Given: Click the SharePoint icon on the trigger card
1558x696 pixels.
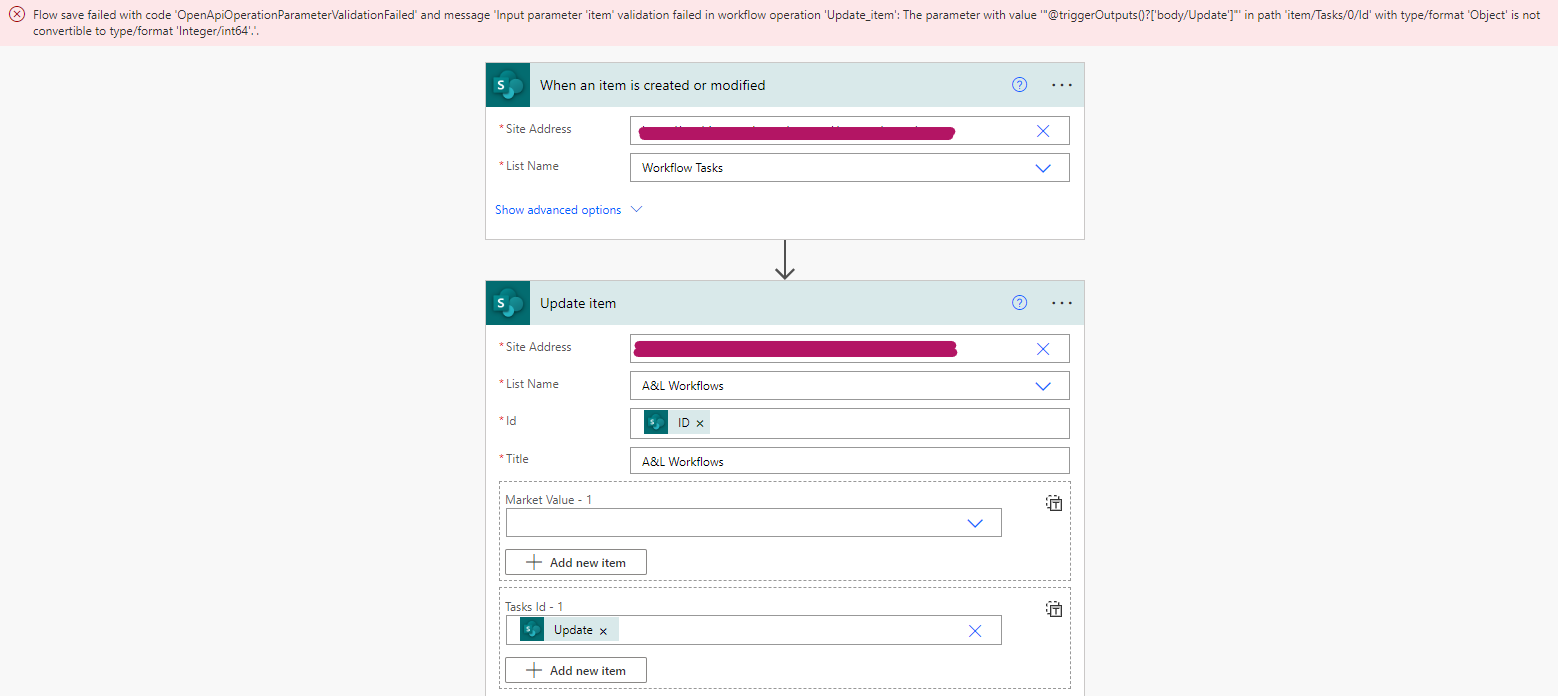Looking at the screenshot, I should tap(507, 84).
